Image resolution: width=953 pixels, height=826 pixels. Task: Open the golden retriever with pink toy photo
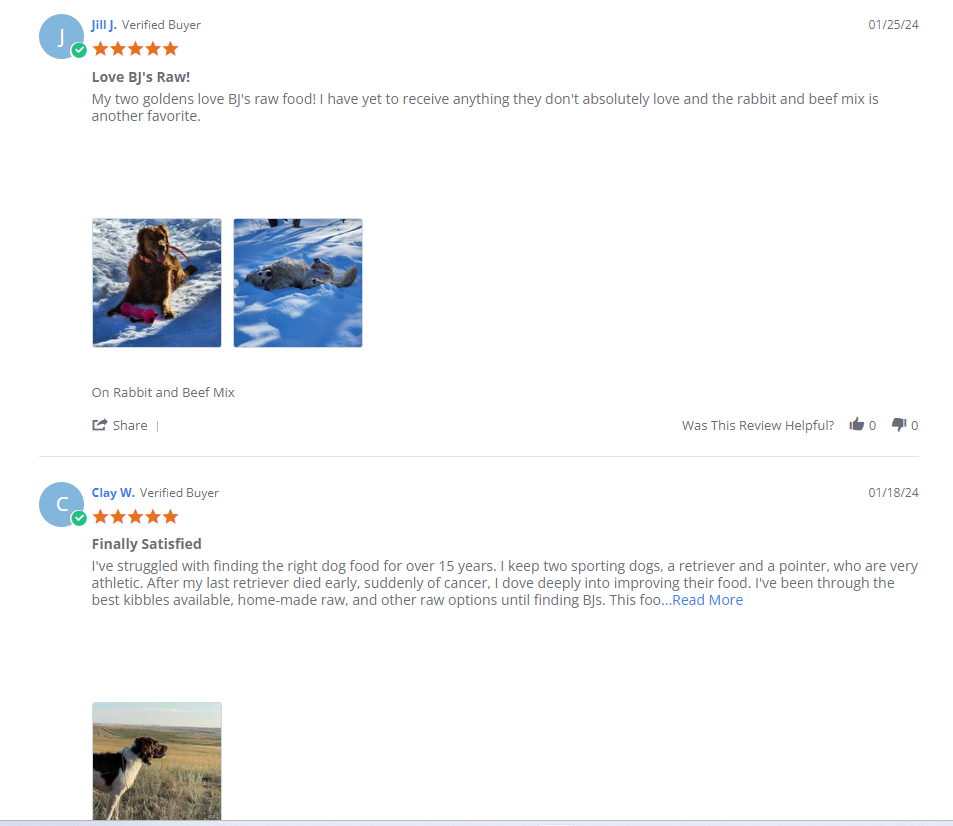tap(157, 283)
